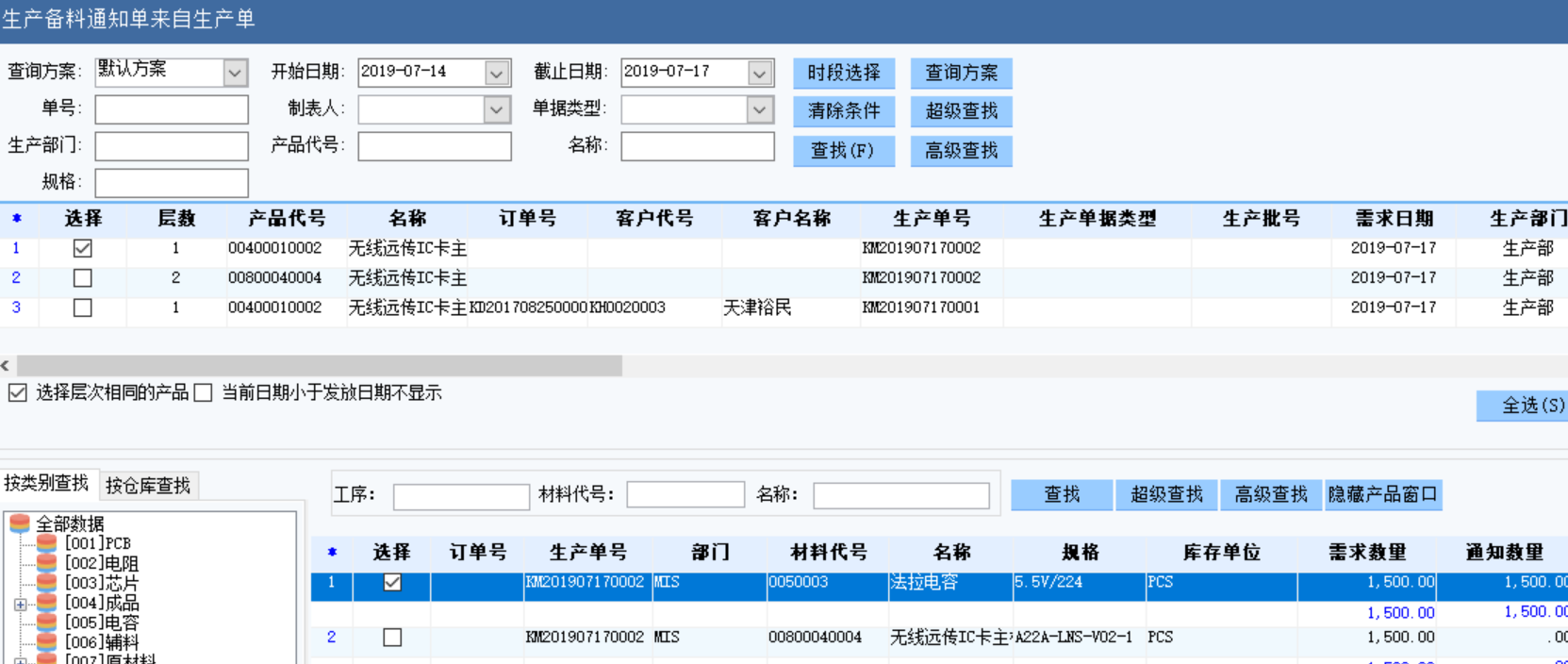Click the icon next to [005]电容
Screen dimensions: 1568x664
click(47, 622)
